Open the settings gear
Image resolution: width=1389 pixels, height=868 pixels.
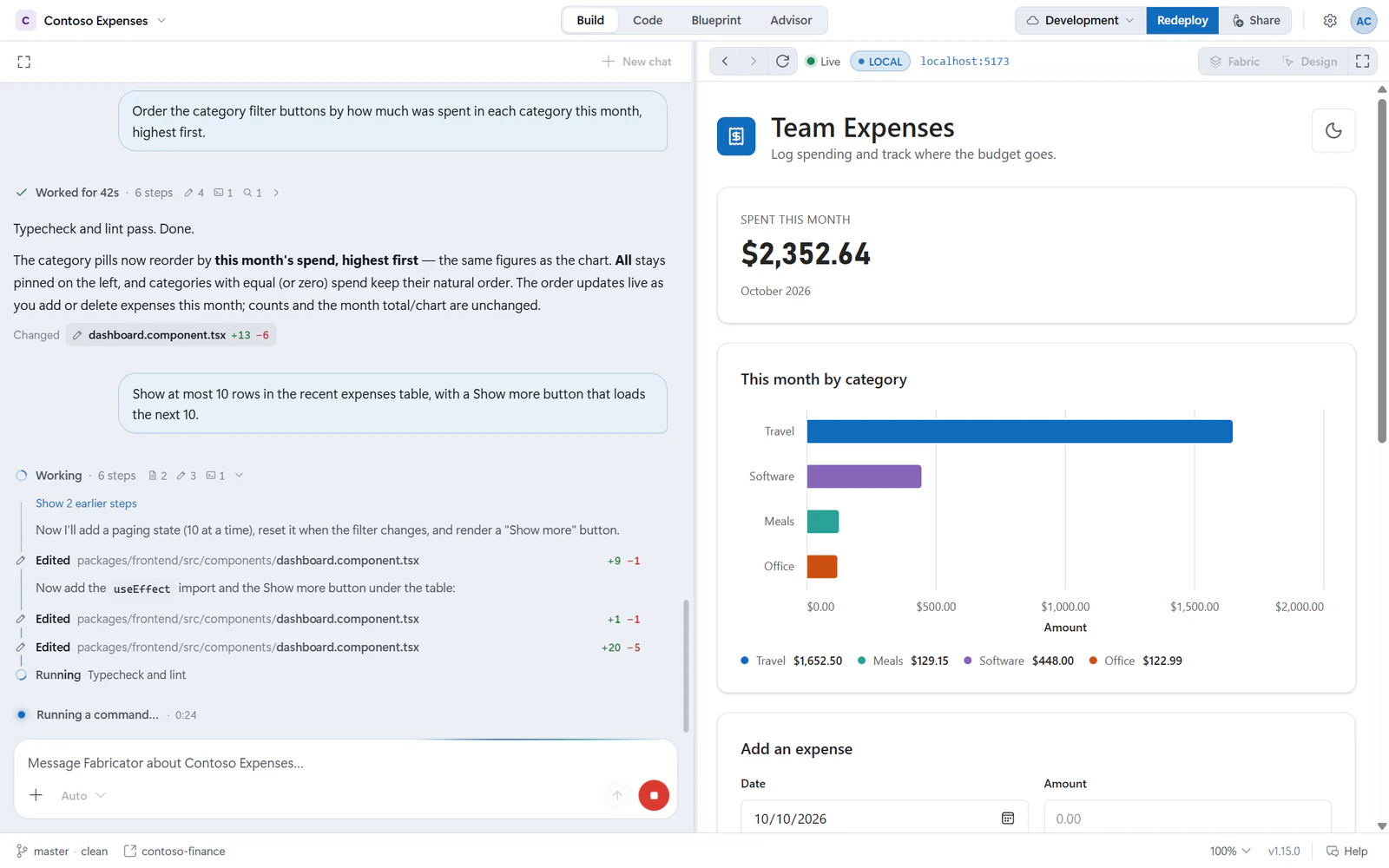click(1330, 20)
